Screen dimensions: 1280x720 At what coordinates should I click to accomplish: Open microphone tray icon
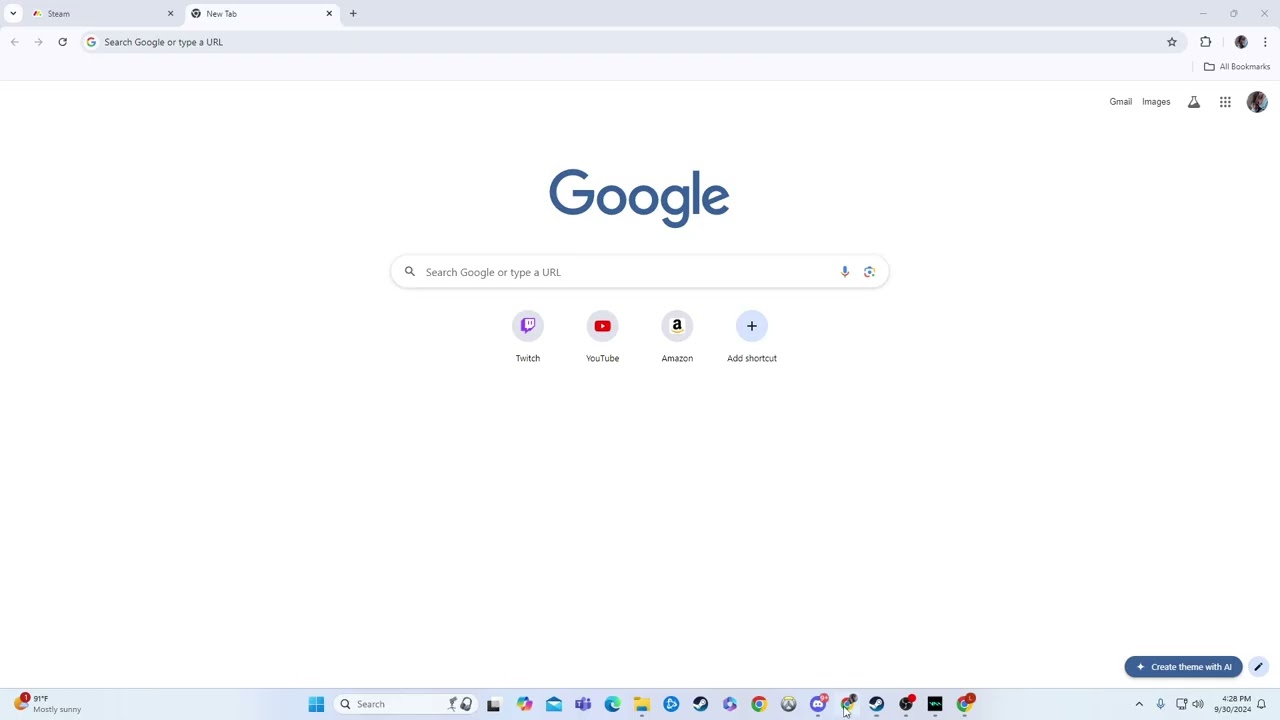pos(1160,704)
